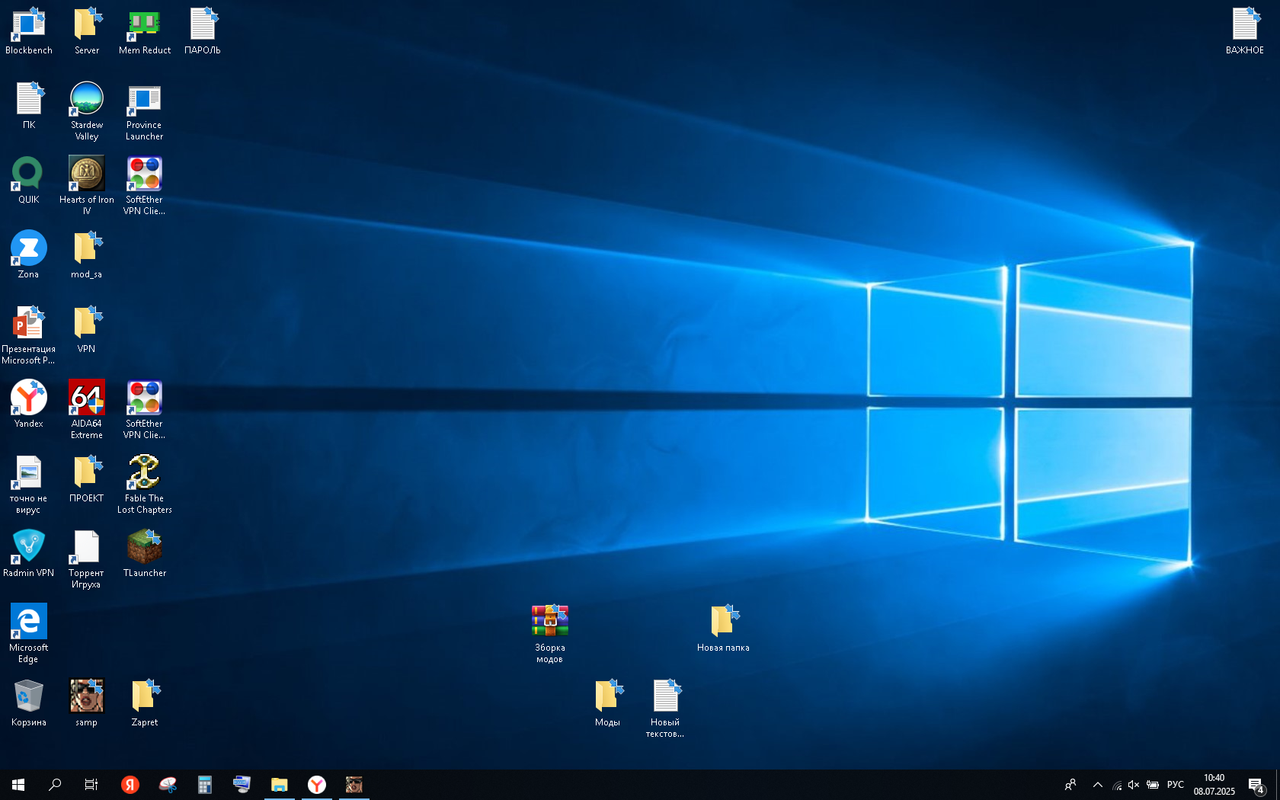The width and height of the screenshot is (1280, 800).
Task: Open the Windows Start menu
Action: click(x=18, y=785)
